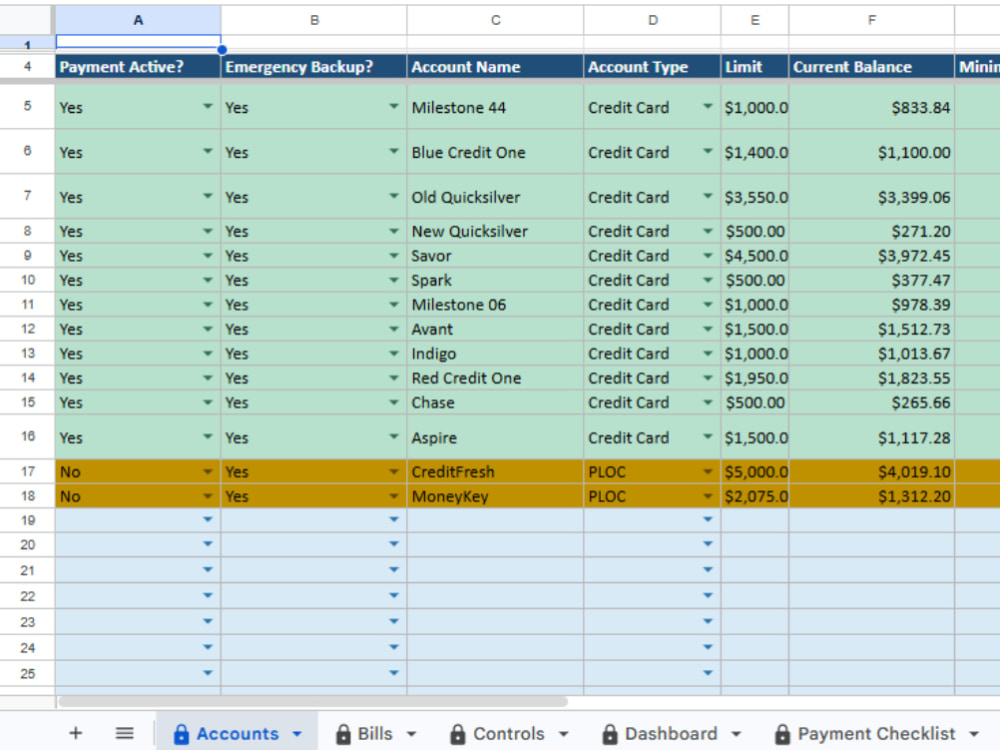
Task: Click the Dashboard tab lock icon
Action: click(x=610, y=734)
